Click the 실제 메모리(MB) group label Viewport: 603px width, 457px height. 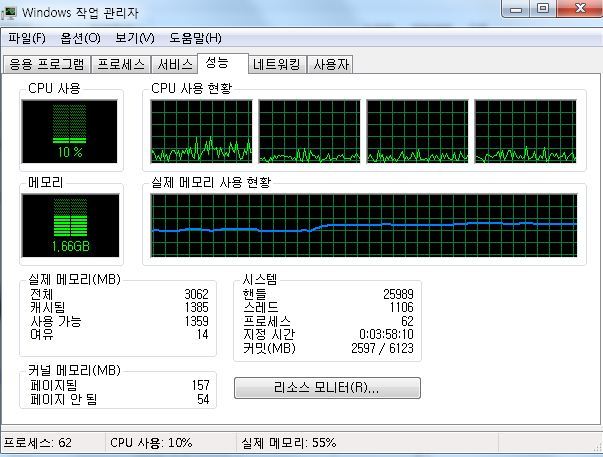[x=74, y=279]
